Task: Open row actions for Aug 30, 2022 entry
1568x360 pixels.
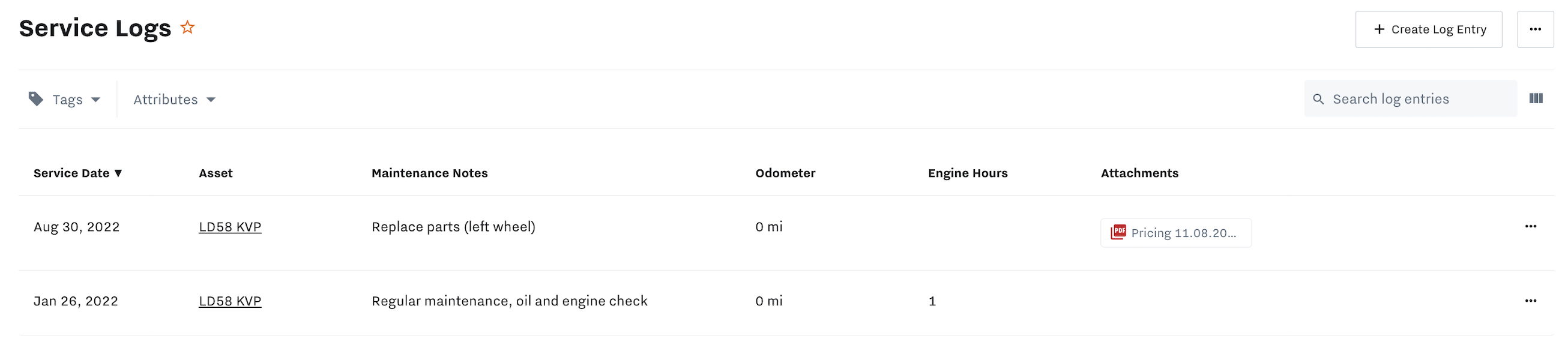Action: click(x=1530, y=227)
